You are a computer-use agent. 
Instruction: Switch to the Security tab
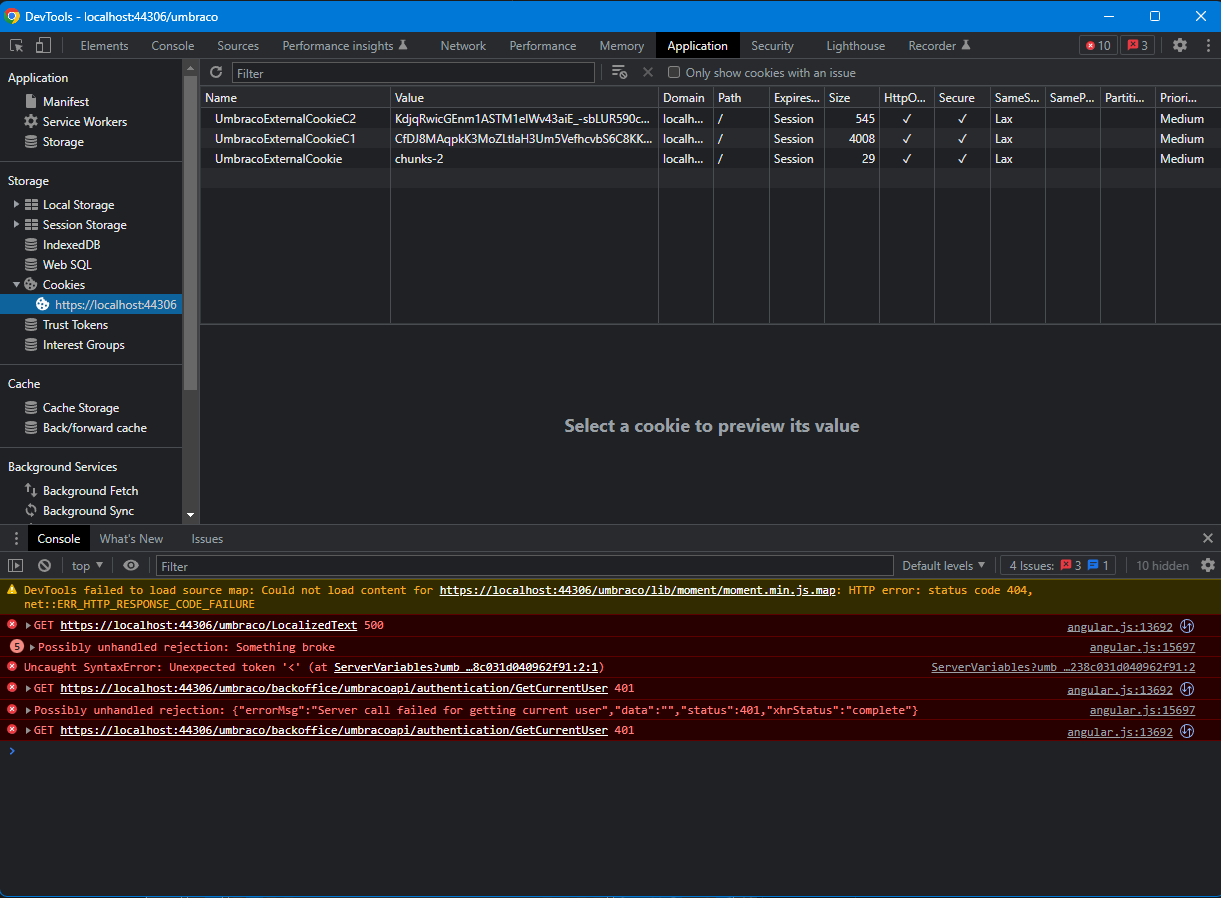(x=772, y=45)
